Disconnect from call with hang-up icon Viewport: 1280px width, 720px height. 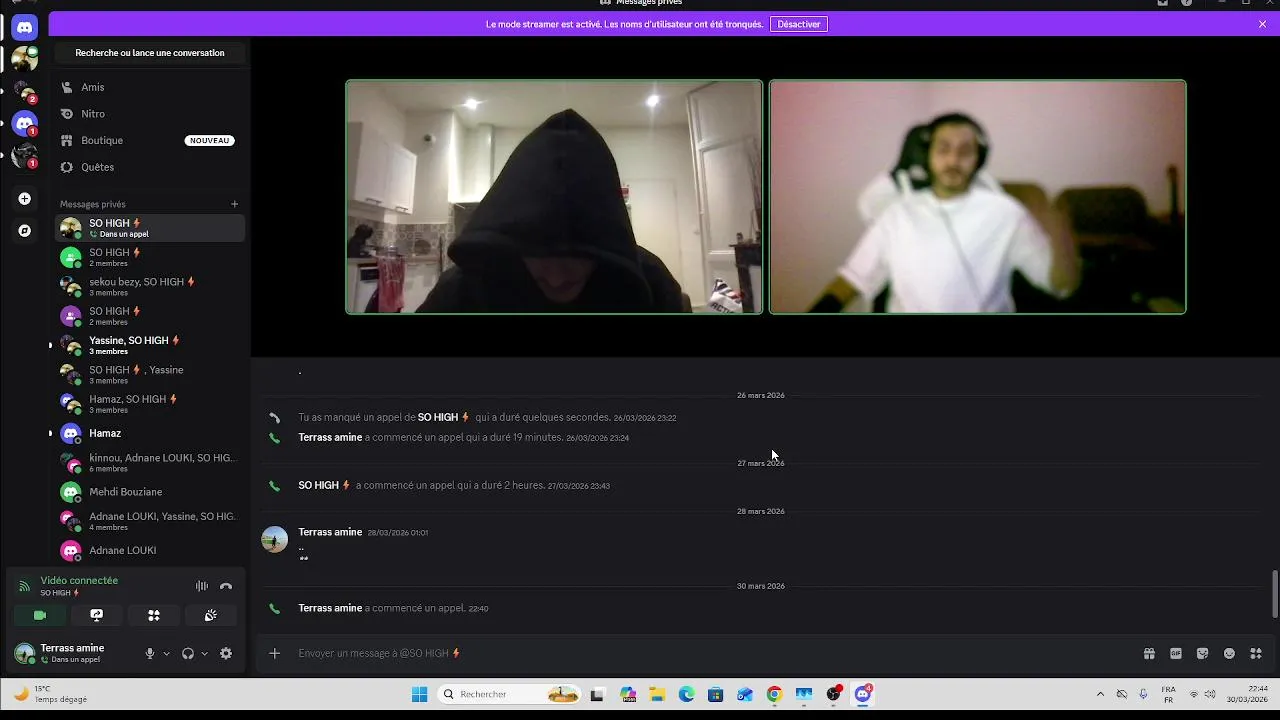[x=226, y=586]
